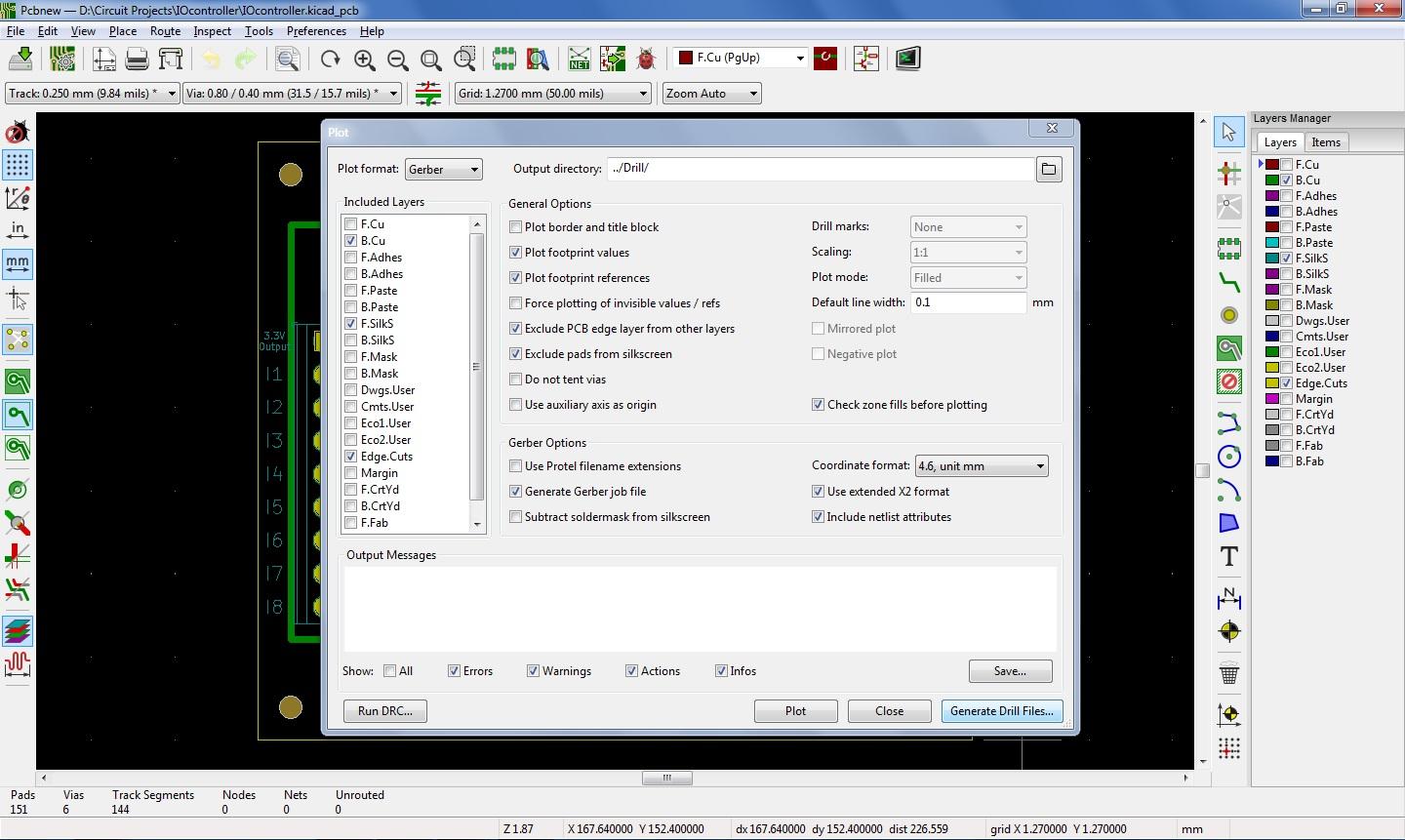Enable Plot border and title block
The height and width of the screenshot is (840, 1405).
(516, 227)
